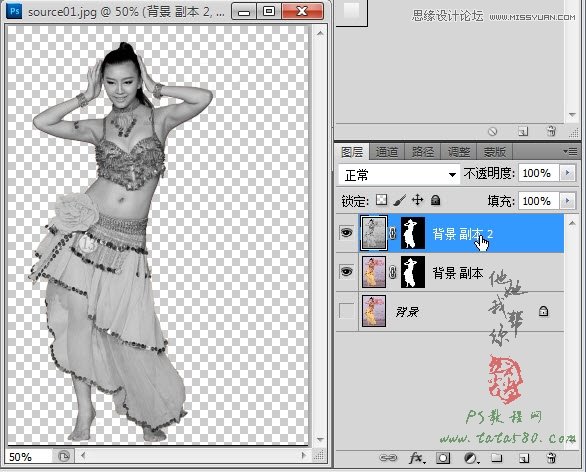Image resolution: width=586 pixels, height=472 pixels.
Task: Hide the 背景 副本 2 layer
Action: pyautogui.click(x=346, y=233)
